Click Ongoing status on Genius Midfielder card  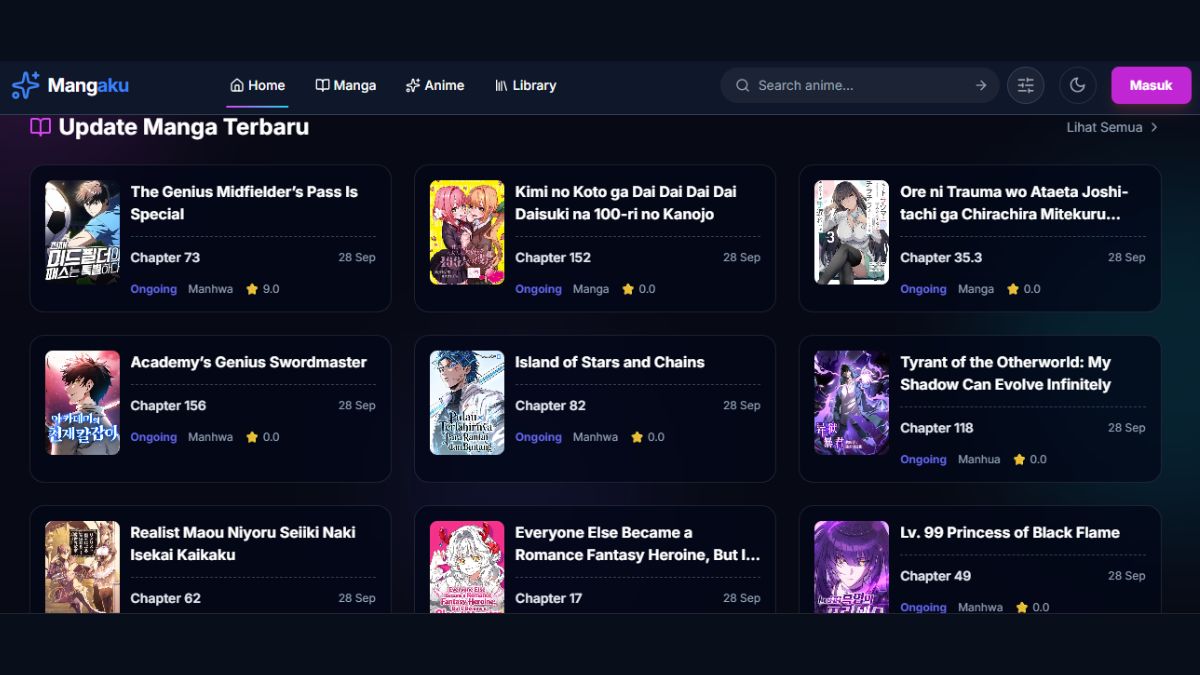pos(154,289)
